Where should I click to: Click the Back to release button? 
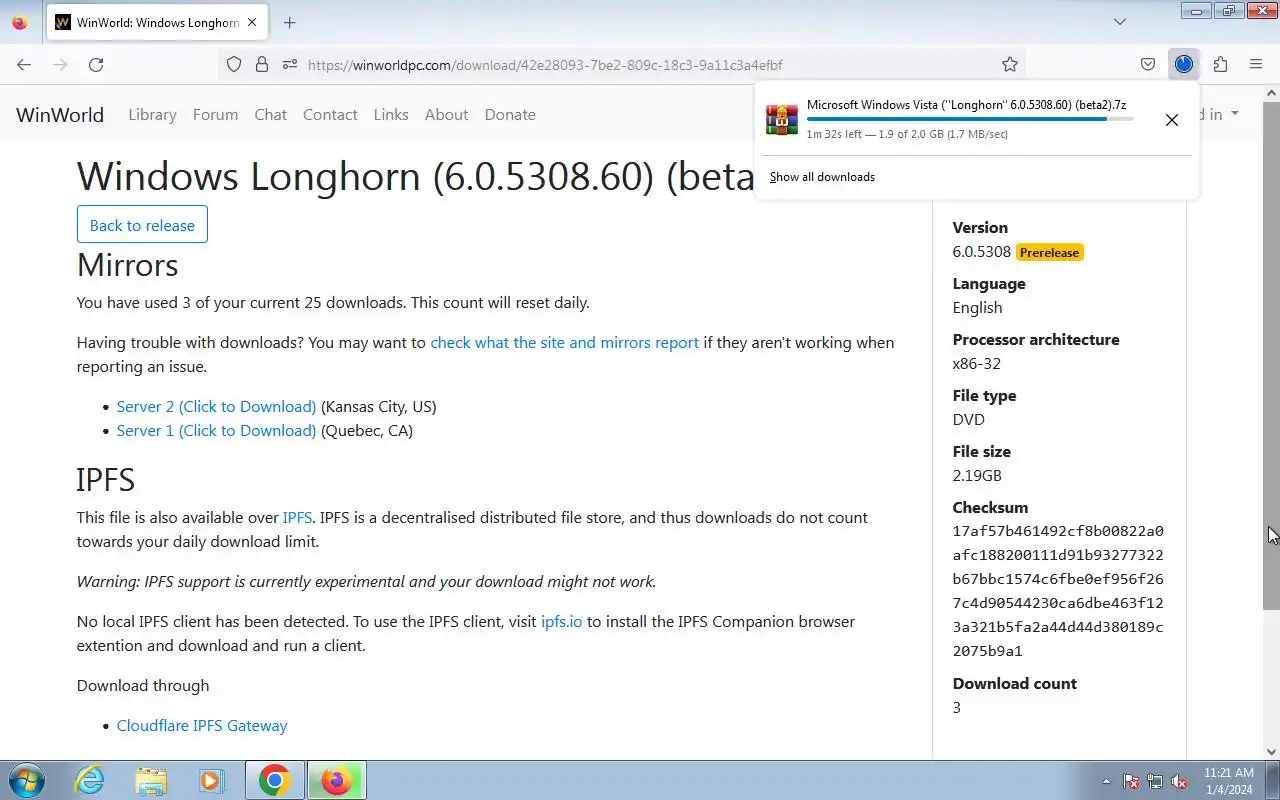pos(142,225)
